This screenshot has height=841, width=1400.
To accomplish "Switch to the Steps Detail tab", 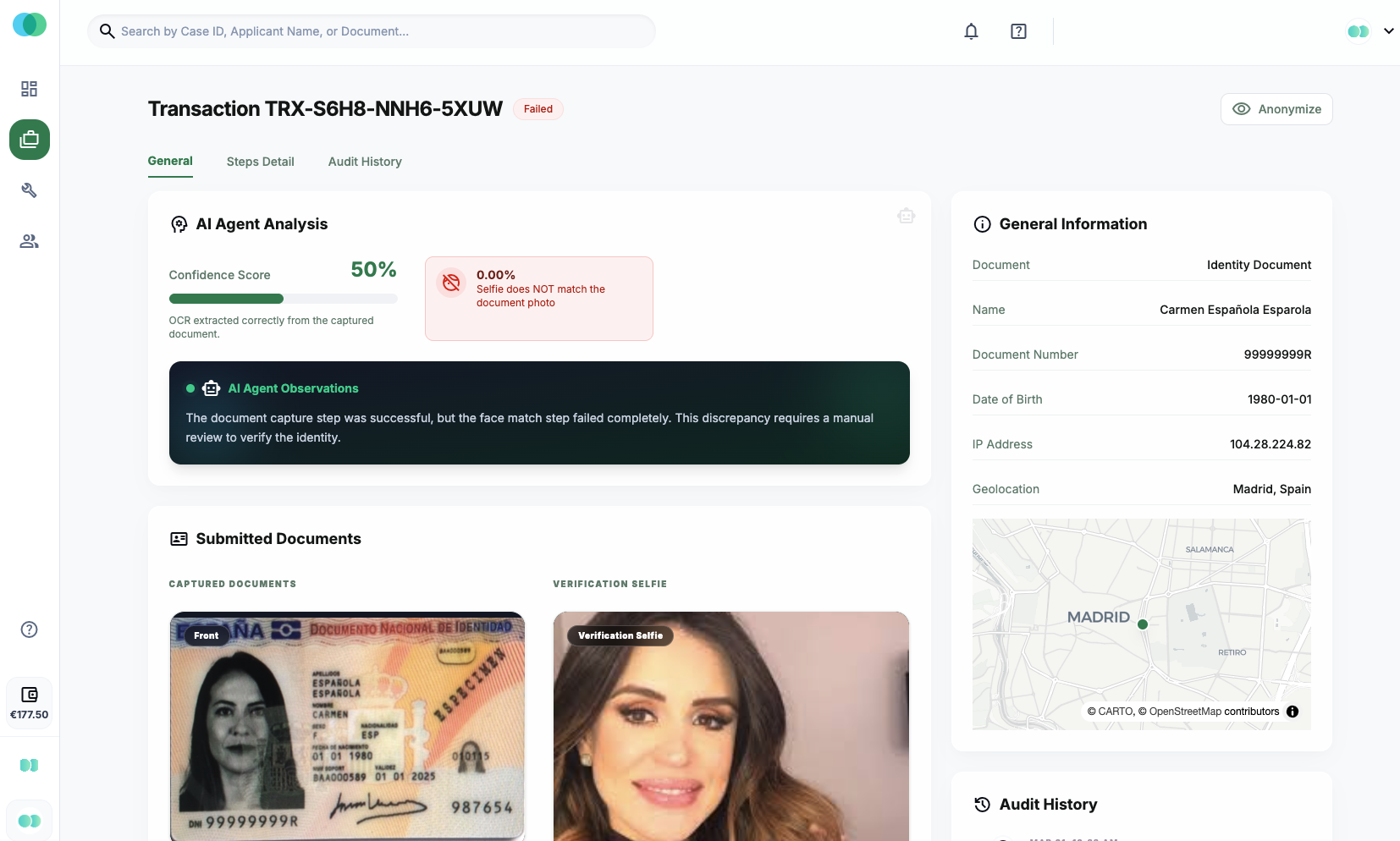I will tap(261, 162).
